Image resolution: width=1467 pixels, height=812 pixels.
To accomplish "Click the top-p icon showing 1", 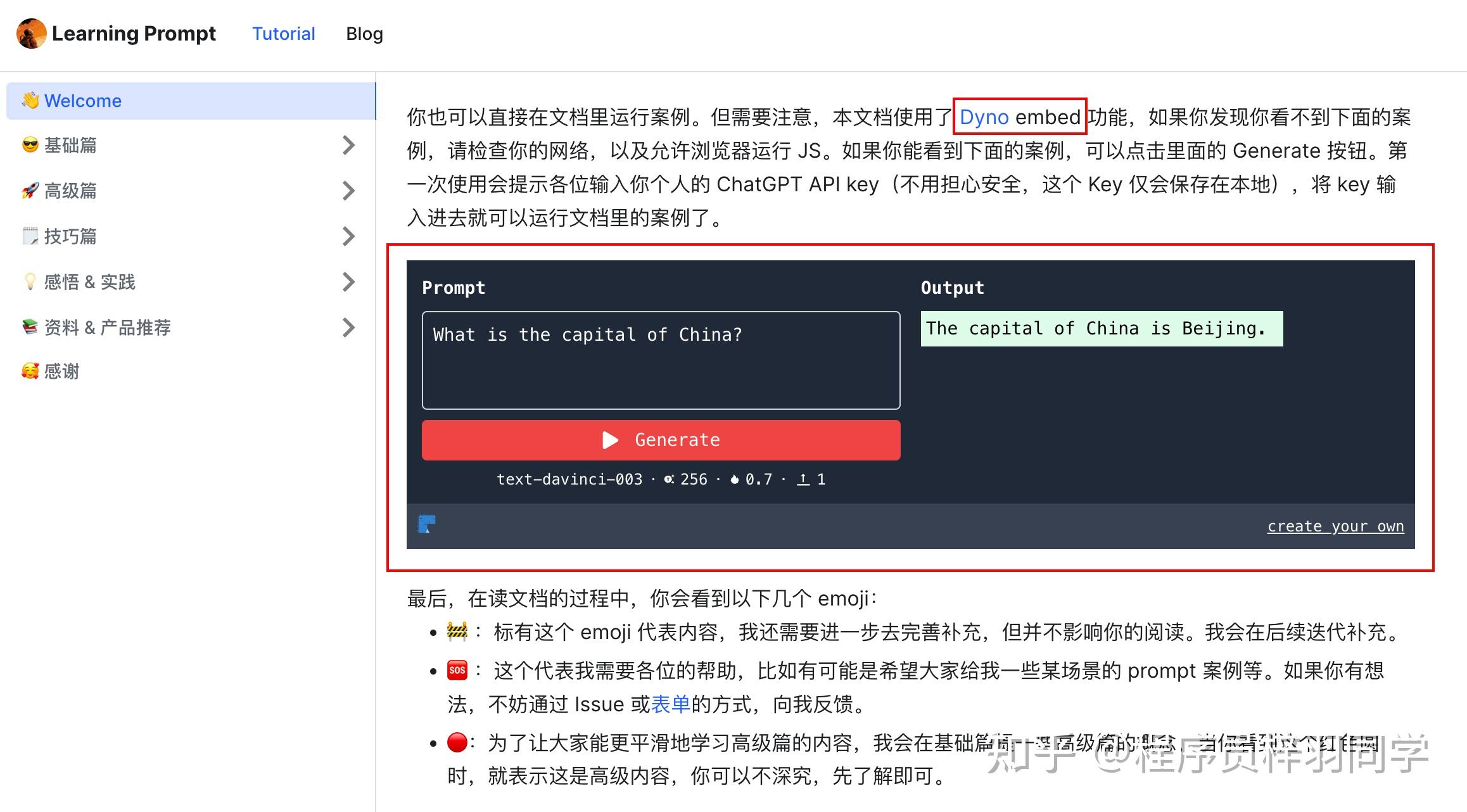I will (x=804, y=479).
